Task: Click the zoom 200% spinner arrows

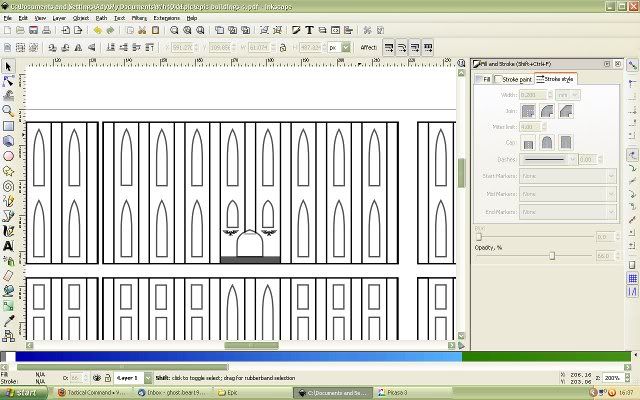Action: click(628, 378)
